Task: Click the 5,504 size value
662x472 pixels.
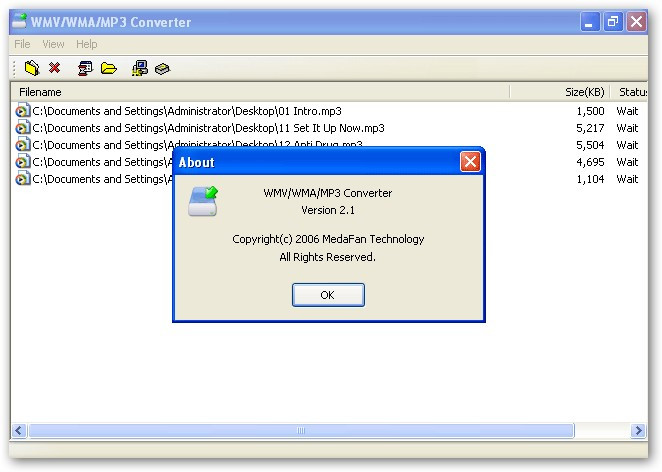Action: tap(590, 145)
